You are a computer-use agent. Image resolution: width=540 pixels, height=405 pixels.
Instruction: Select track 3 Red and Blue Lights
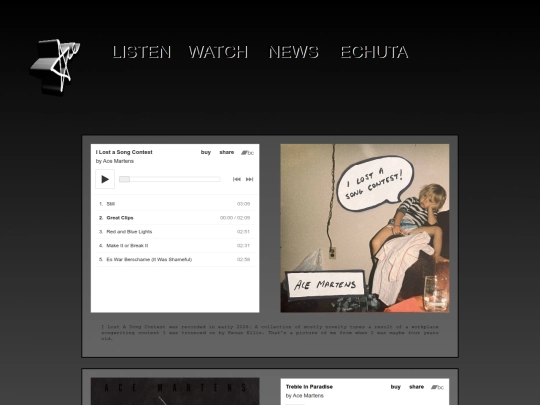(x=175, y=232)
